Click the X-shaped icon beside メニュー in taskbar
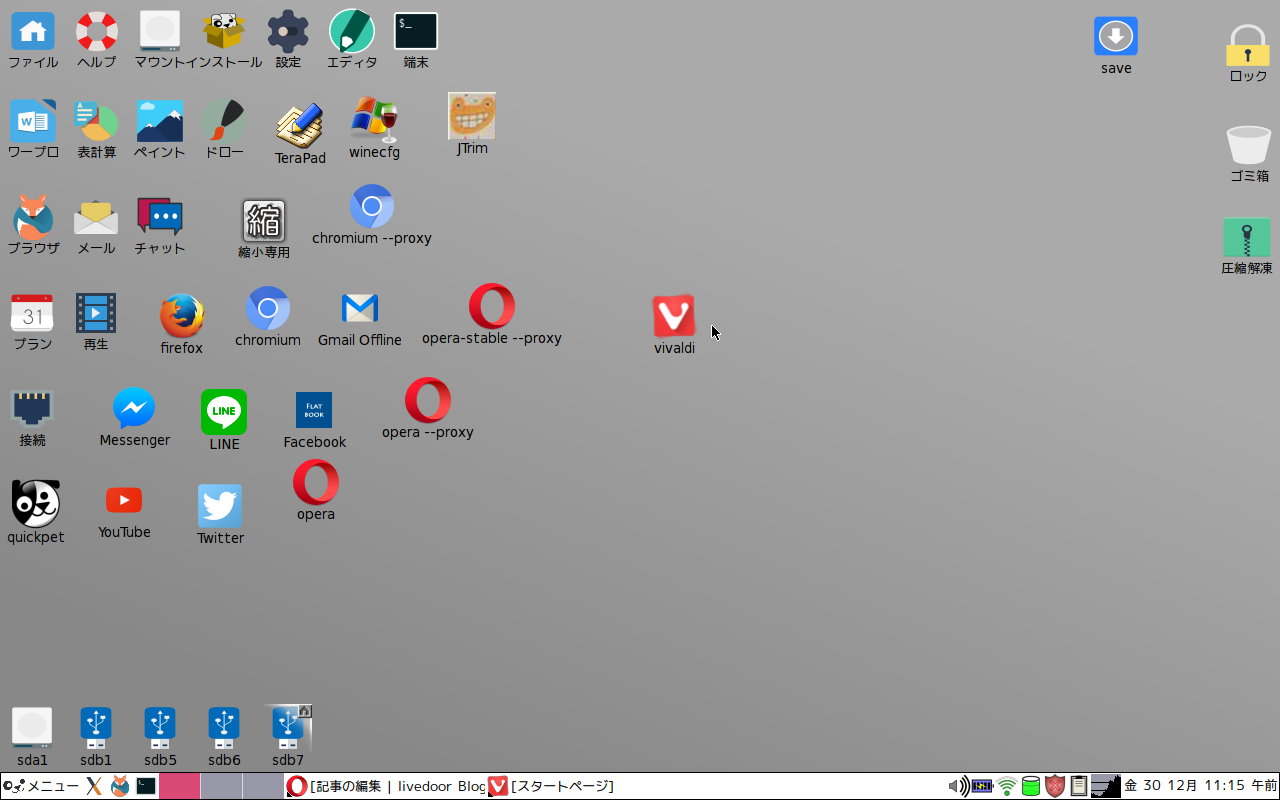The image size is (1280, 800). coord(94,786)
